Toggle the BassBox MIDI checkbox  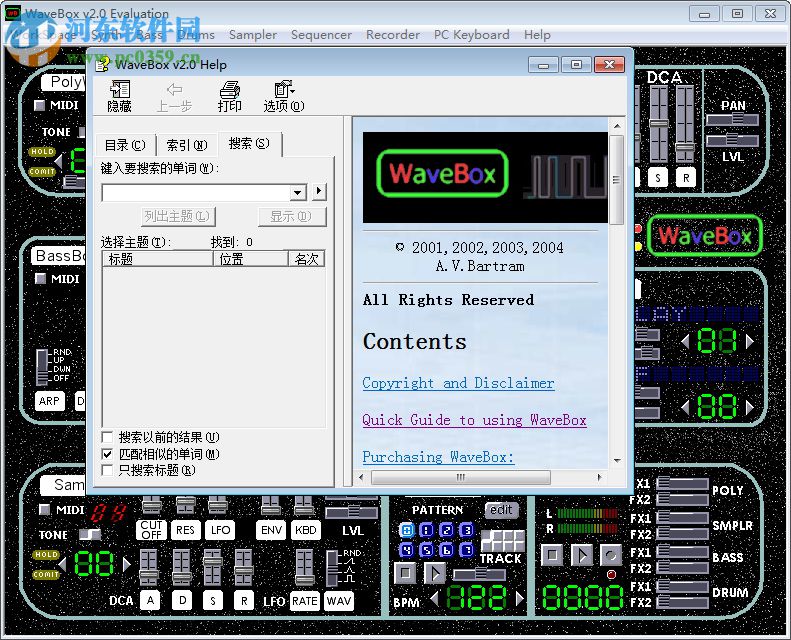click(x=40, y=278)
